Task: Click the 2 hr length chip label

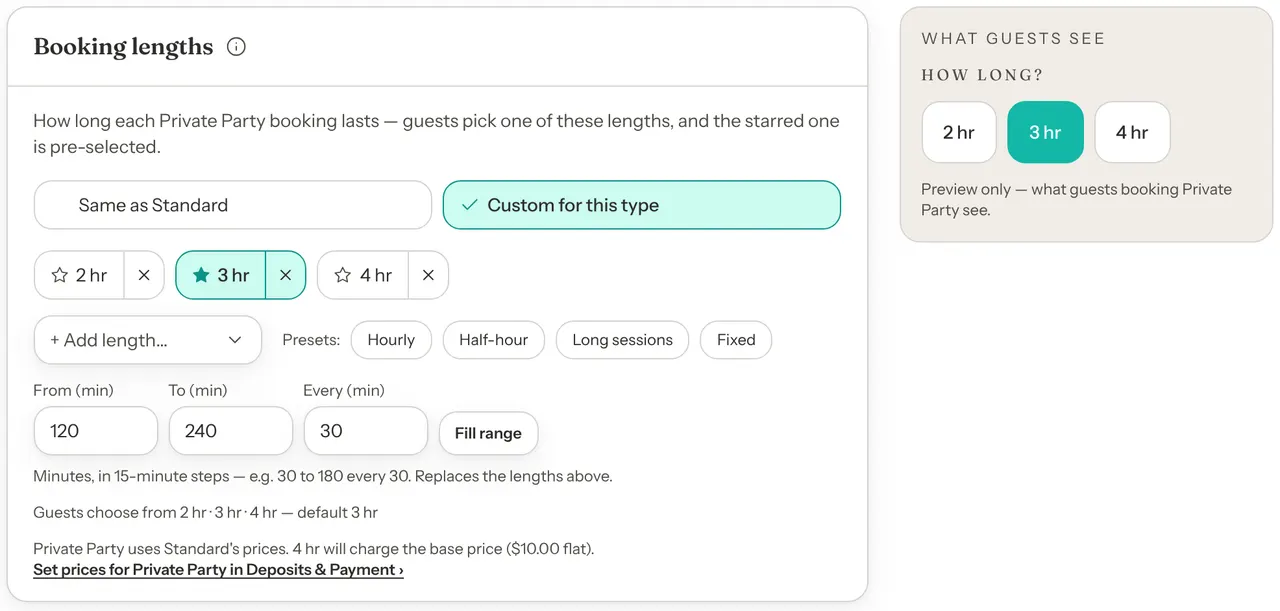Action: coord(91,275)
